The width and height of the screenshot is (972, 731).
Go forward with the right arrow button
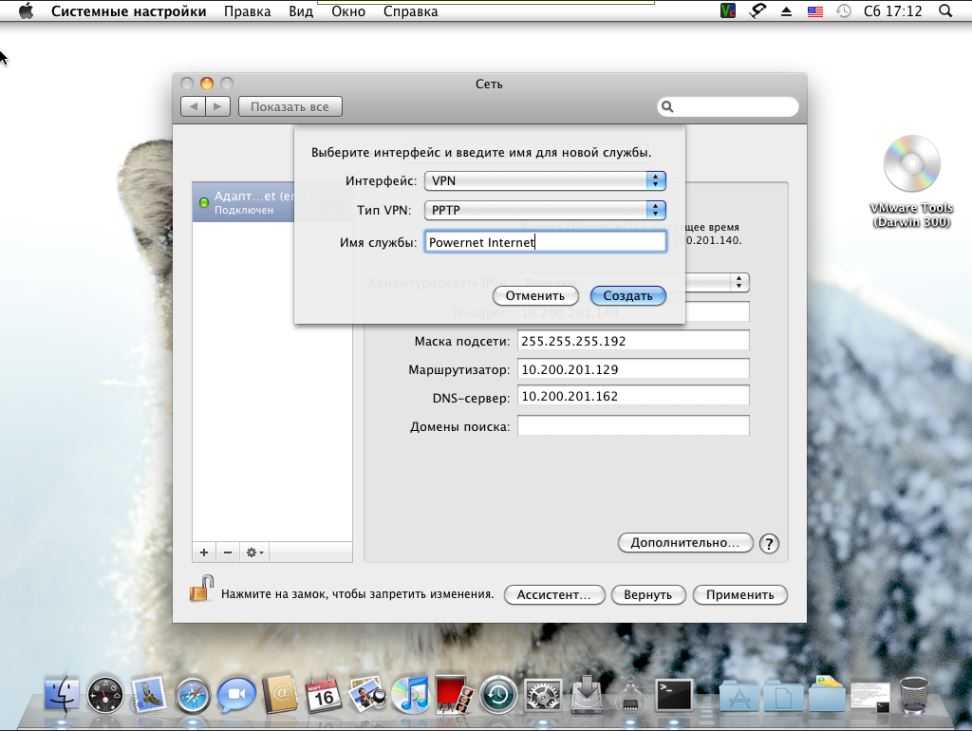click(x=218, y=107)
